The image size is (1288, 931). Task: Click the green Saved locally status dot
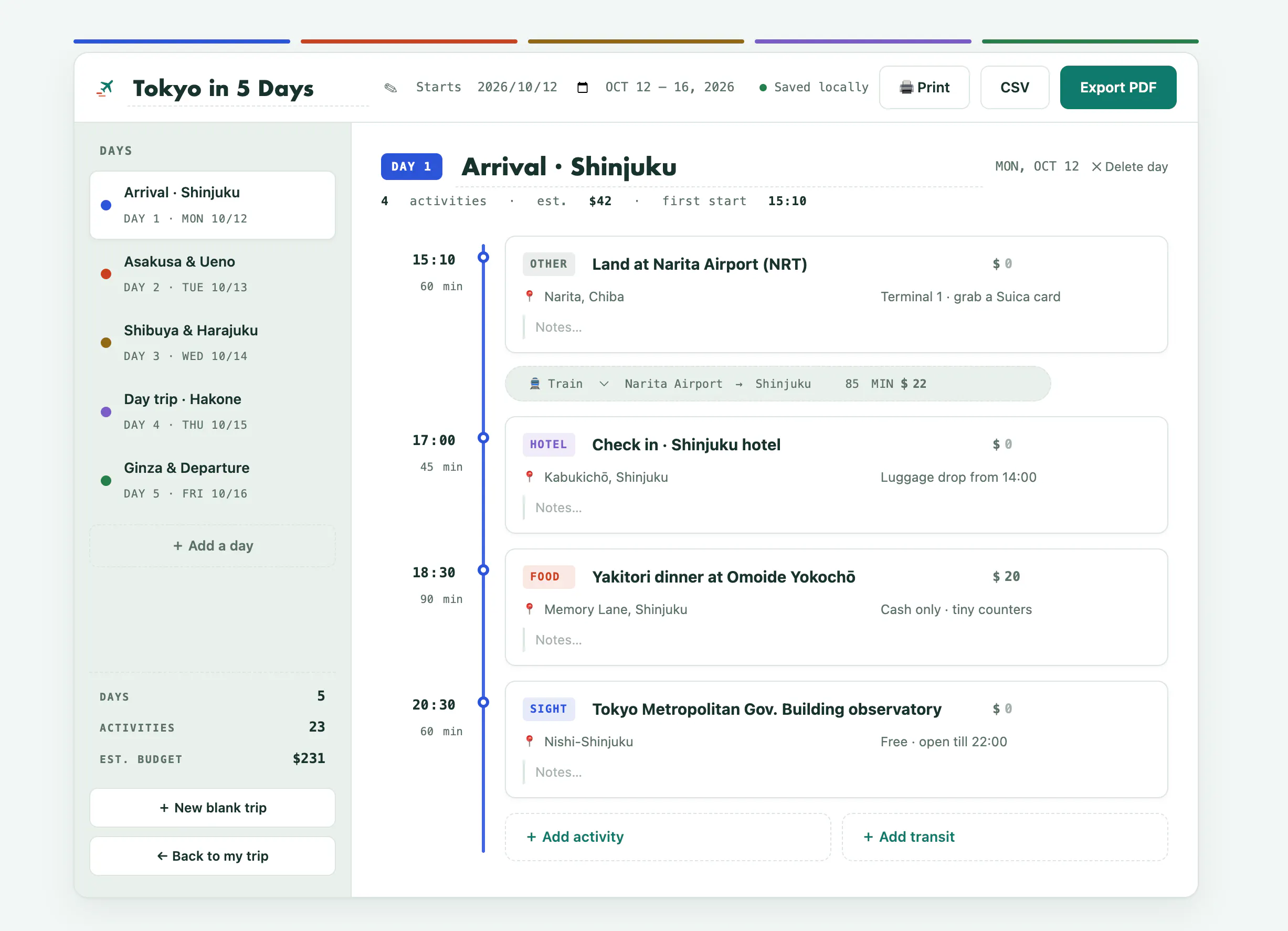tap(763, 88)
